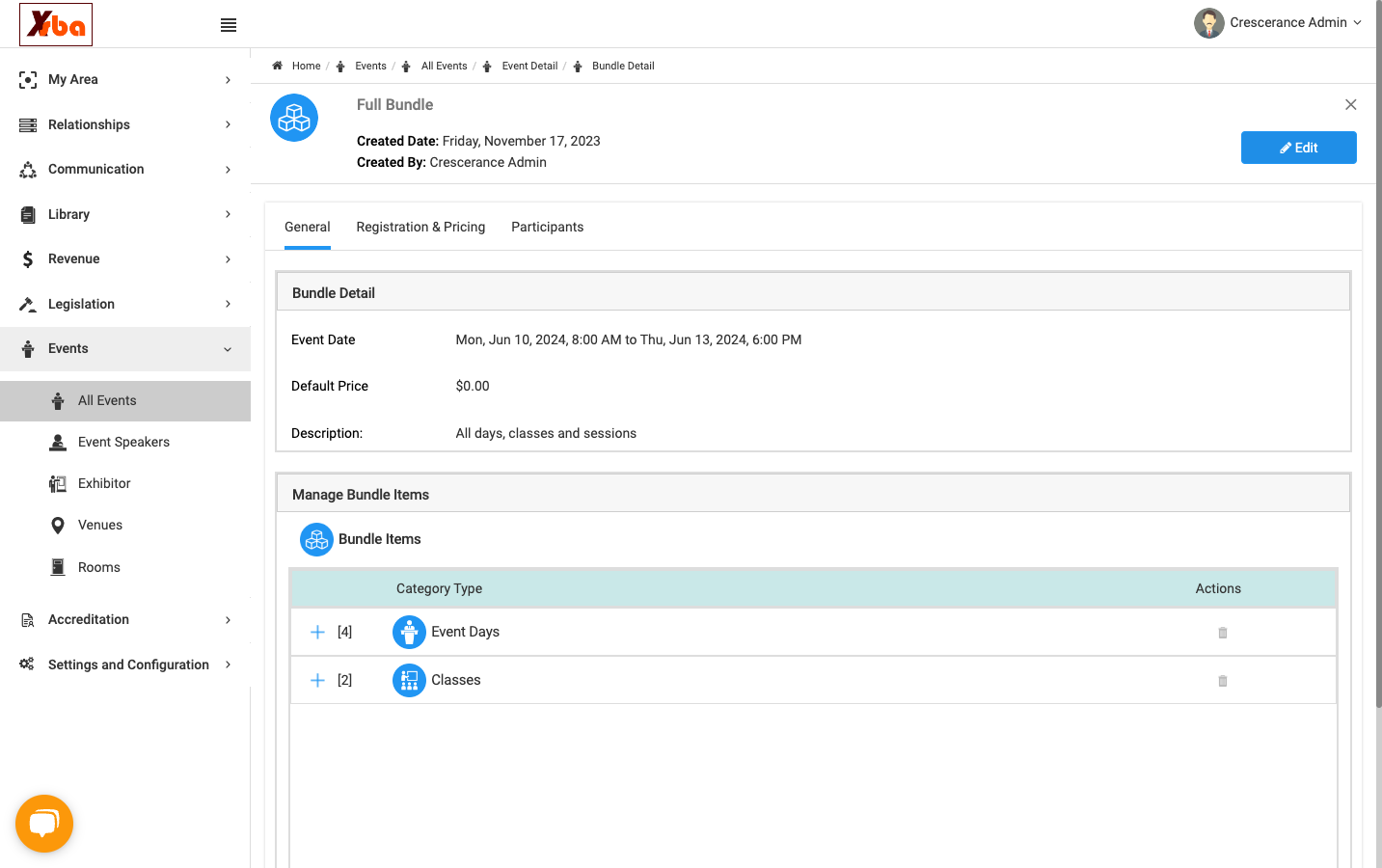This screenshot has width=1382, height=868.
Task: Collapse the Events menu
Action: [x=125, y=349]
